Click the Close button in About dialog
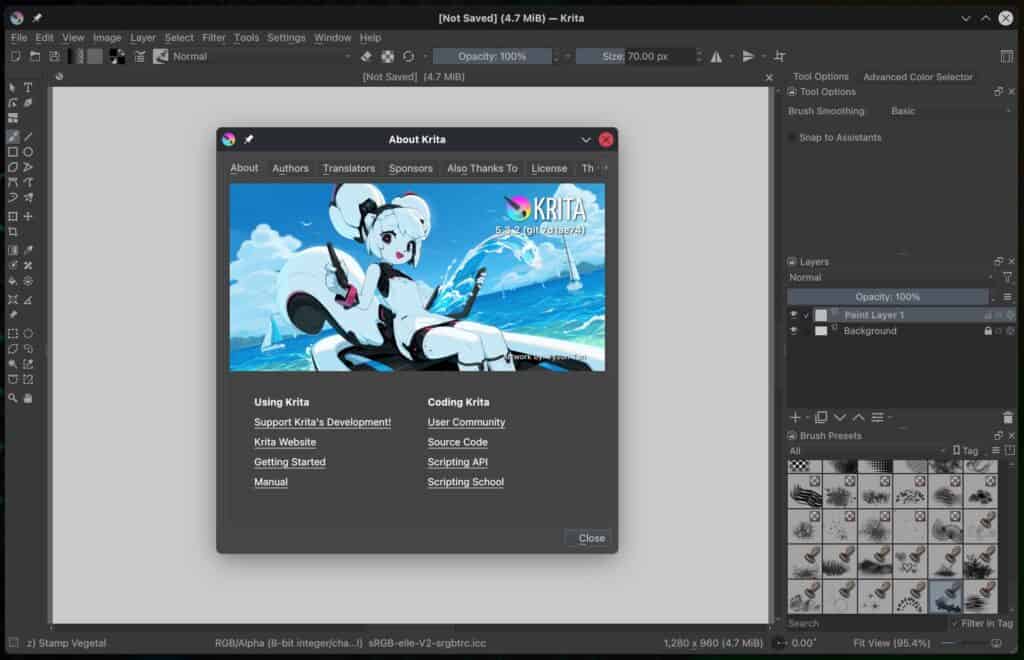The width and height of the screenshot is (1024, 660). tap(588, 539)
